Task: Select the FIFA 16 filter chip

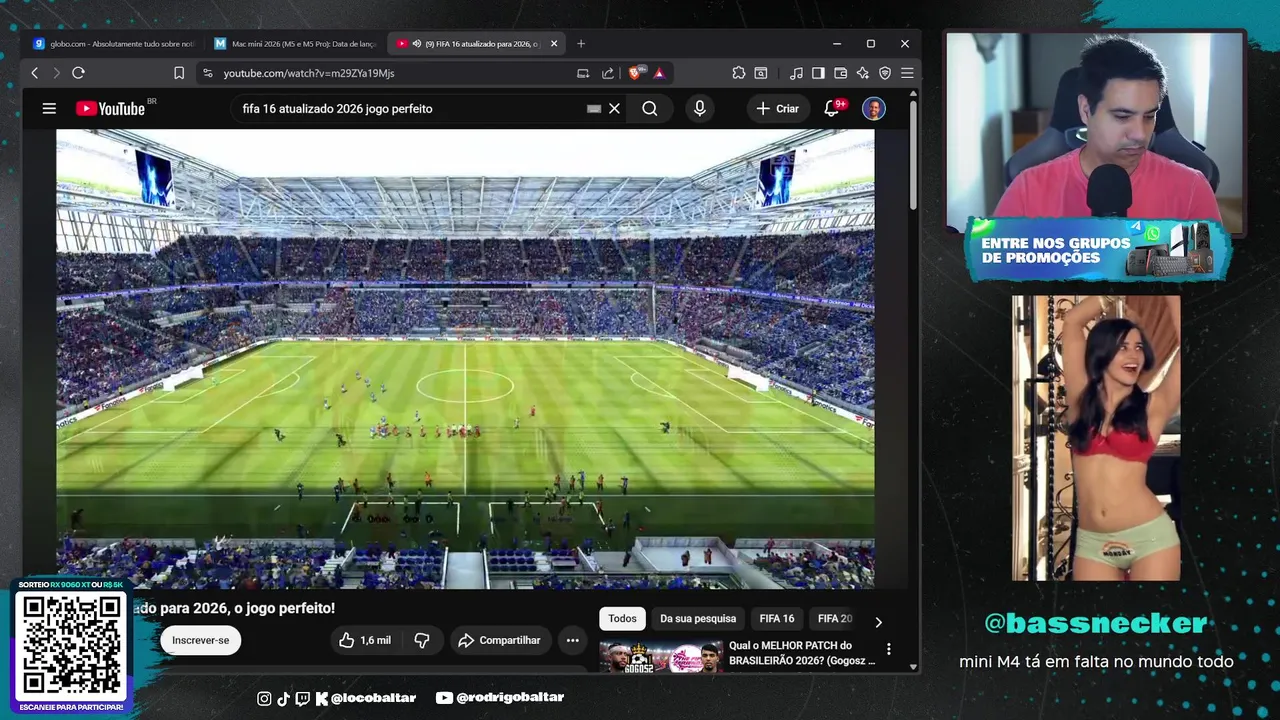Action: click(x=777, y=619)
